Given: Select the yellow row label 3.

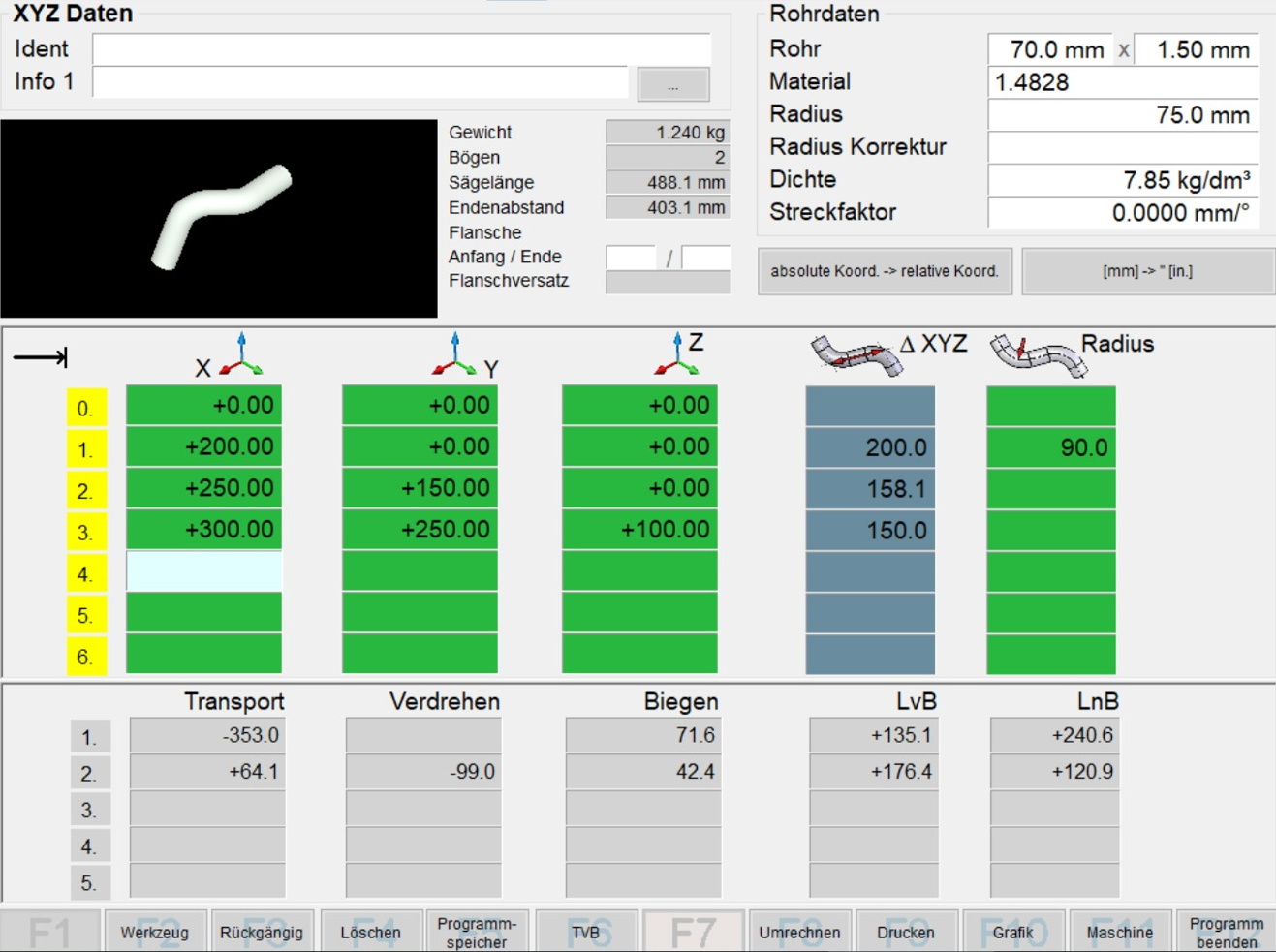Looking at the screenshot, I should 85,533.
